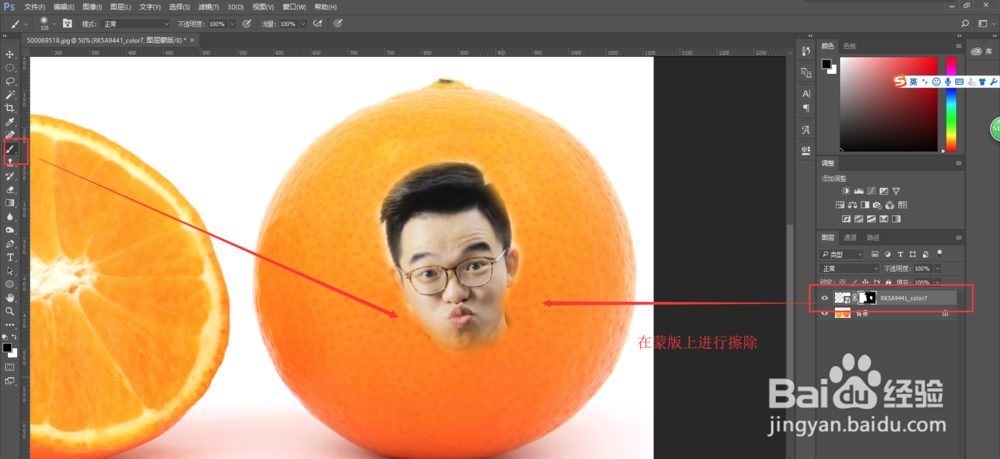This screenshot has height=459, width=1000.
Task: Toggle airbrush build-up mode
Action: click(317, 24)
